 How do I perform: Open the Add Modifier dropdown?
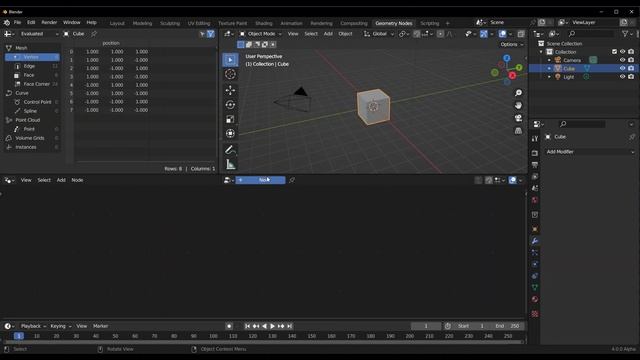[x=590, y=152]
